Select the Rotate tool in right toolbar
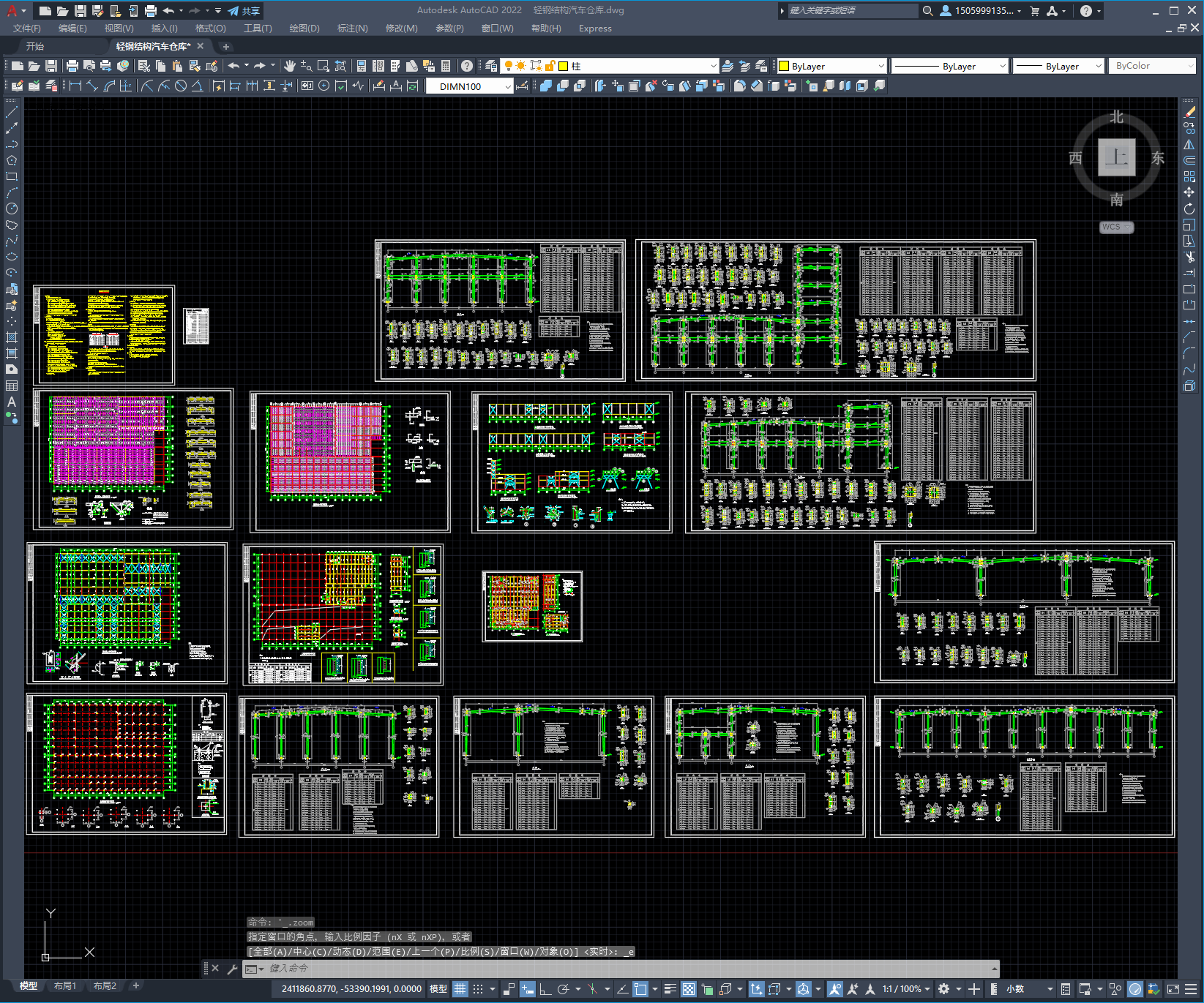This screenshot has height=1003, width=1204. [1190, 209]
